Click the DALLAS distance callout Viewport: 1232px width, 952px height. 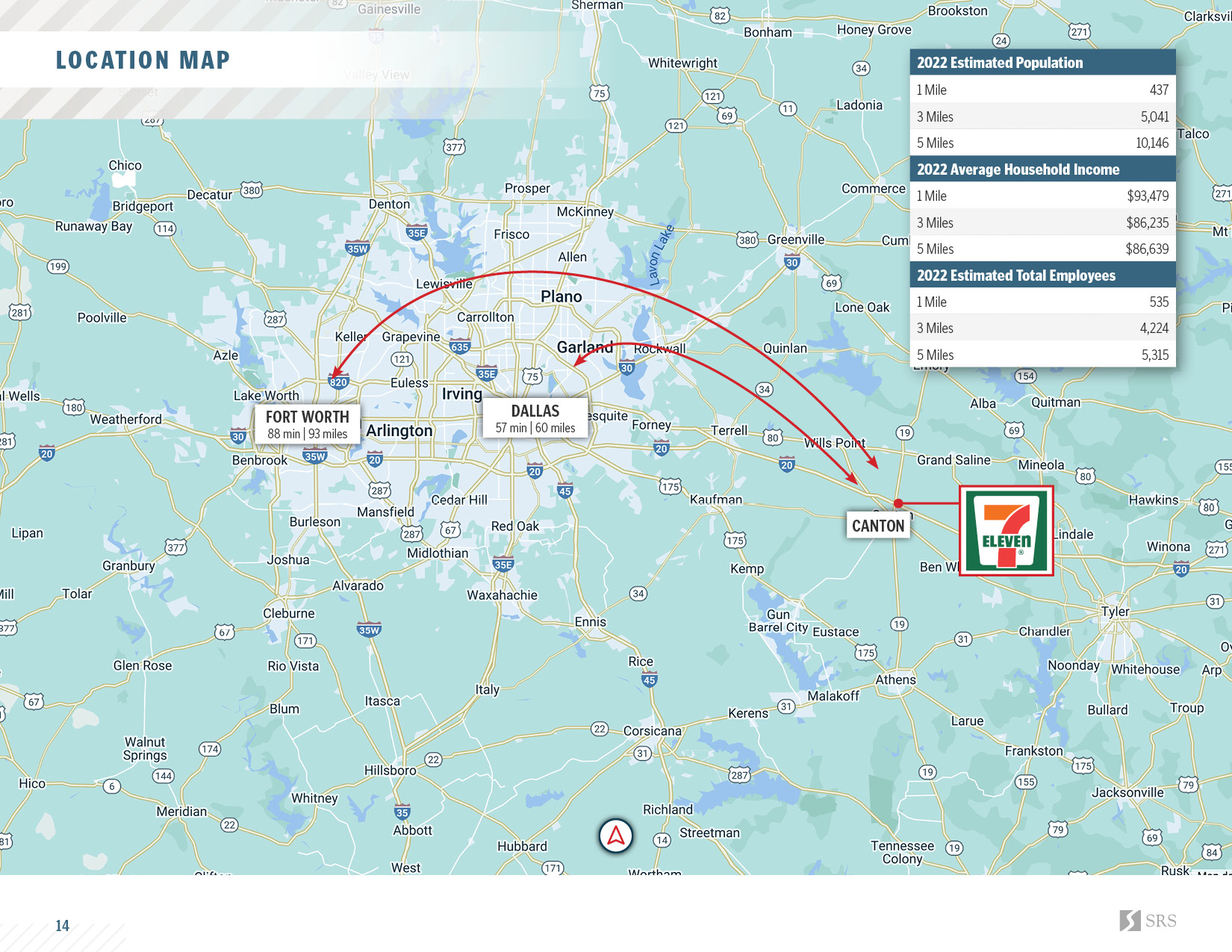tap(535, 418)
